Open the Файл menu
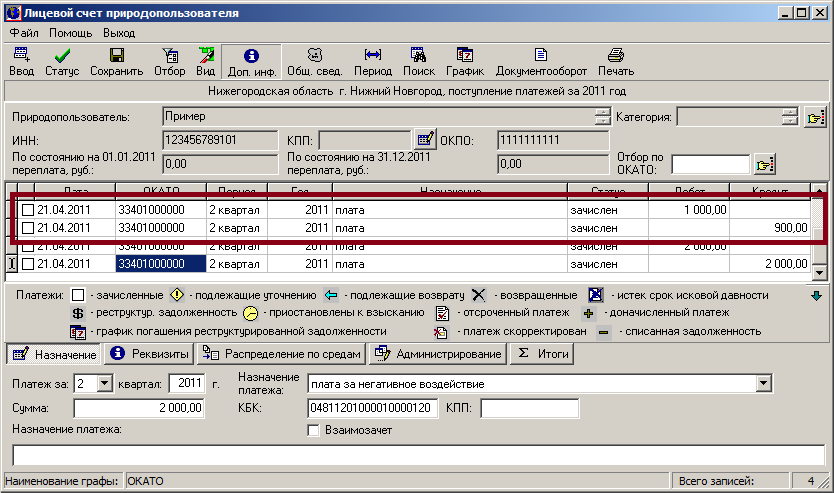The image size is (834, 493). click(23, 33)
